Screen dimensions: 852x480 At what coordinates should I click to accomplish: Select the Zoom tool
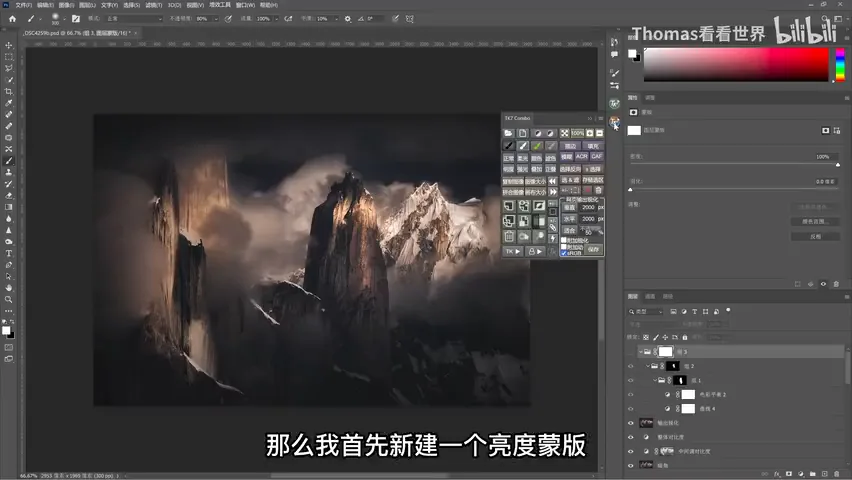click(9, 300)
